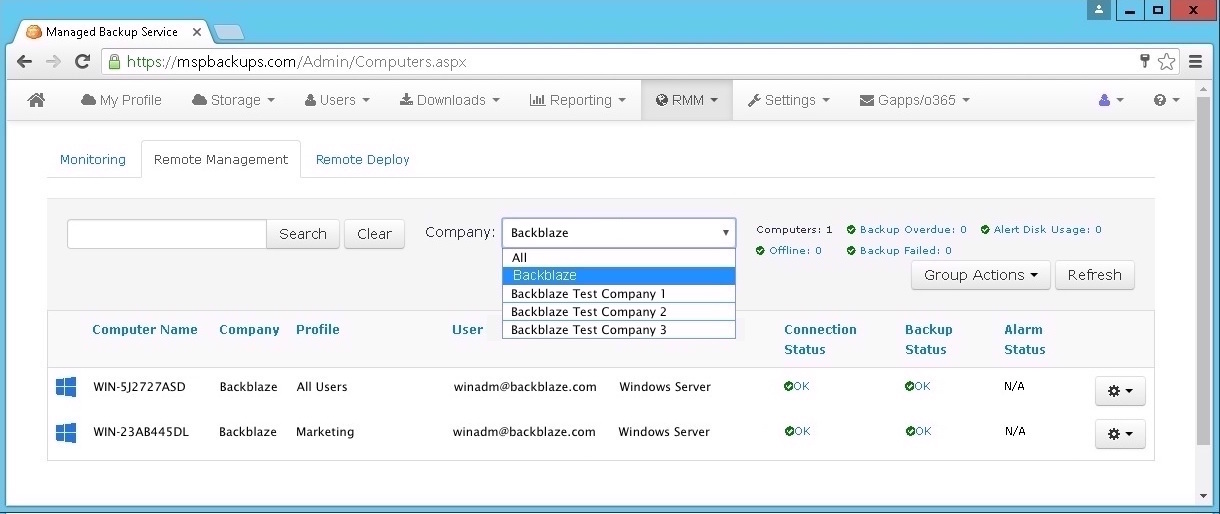The height and width of the screenshot is (514, 1220).
Task: Expand the Reporting dropdown menu
Action: pos(577,100)
